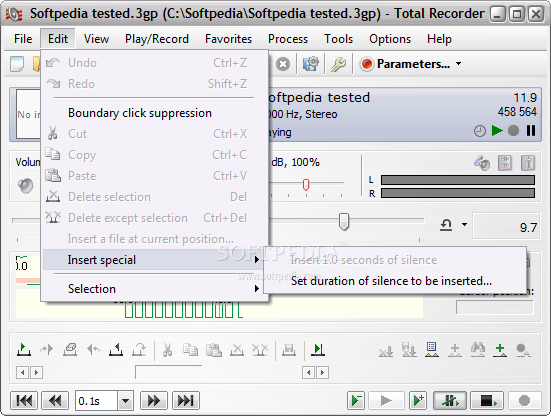
Task: Click the paste icon in bottom toolbar
Action: pos(214,350)
